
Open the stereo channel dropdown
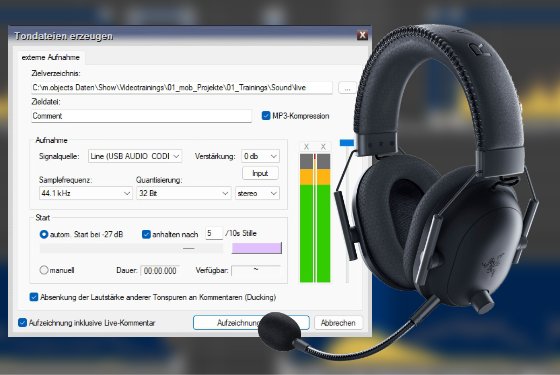pyautogui.click(x=257, y=193)
